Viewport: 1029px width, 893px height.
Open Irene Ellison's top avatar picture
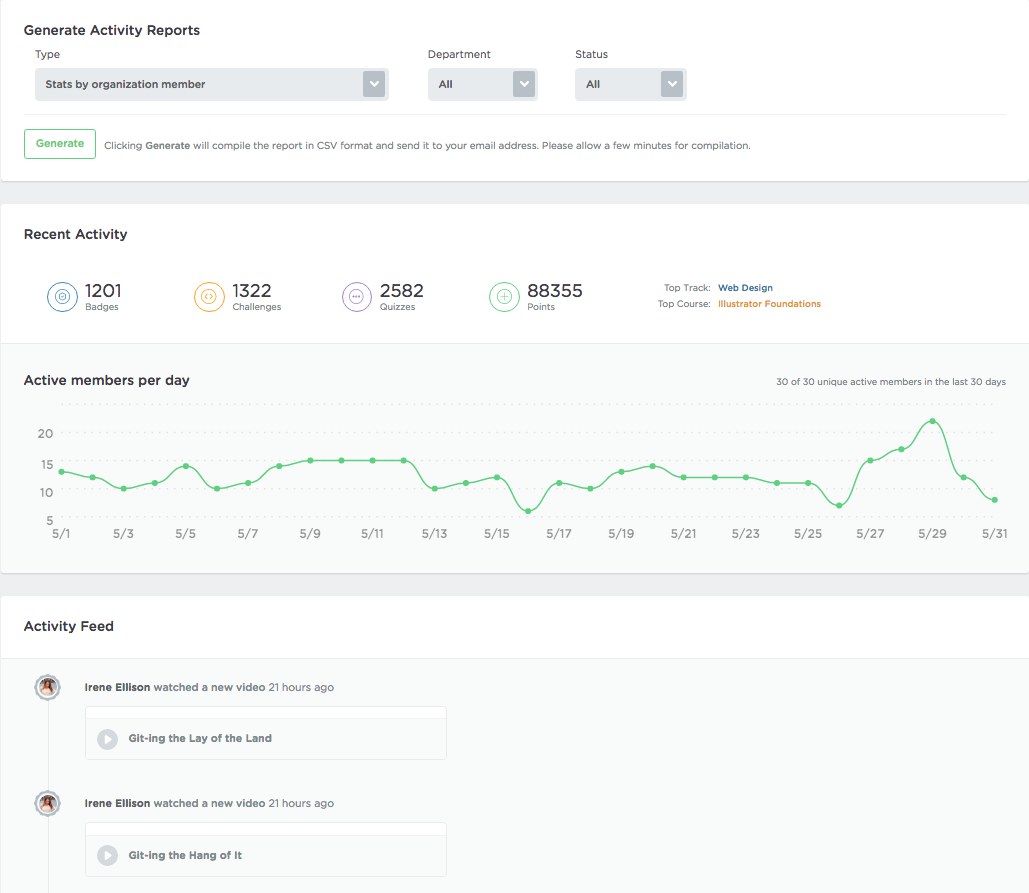[x=47, y=687]
